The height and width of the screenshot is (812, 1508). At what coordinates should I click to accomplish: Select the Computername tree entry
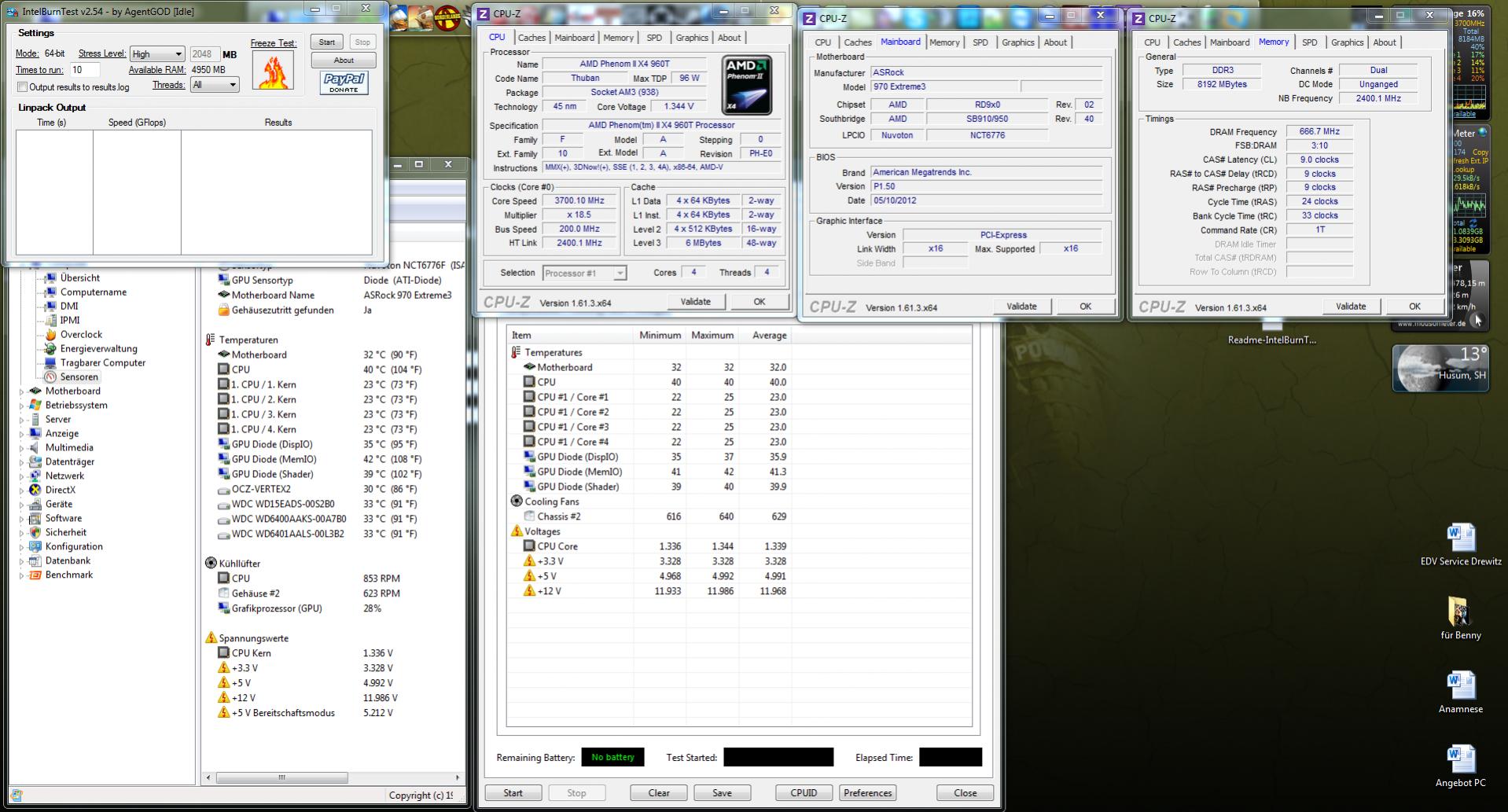pyautogui.click(x=94, y=292)
